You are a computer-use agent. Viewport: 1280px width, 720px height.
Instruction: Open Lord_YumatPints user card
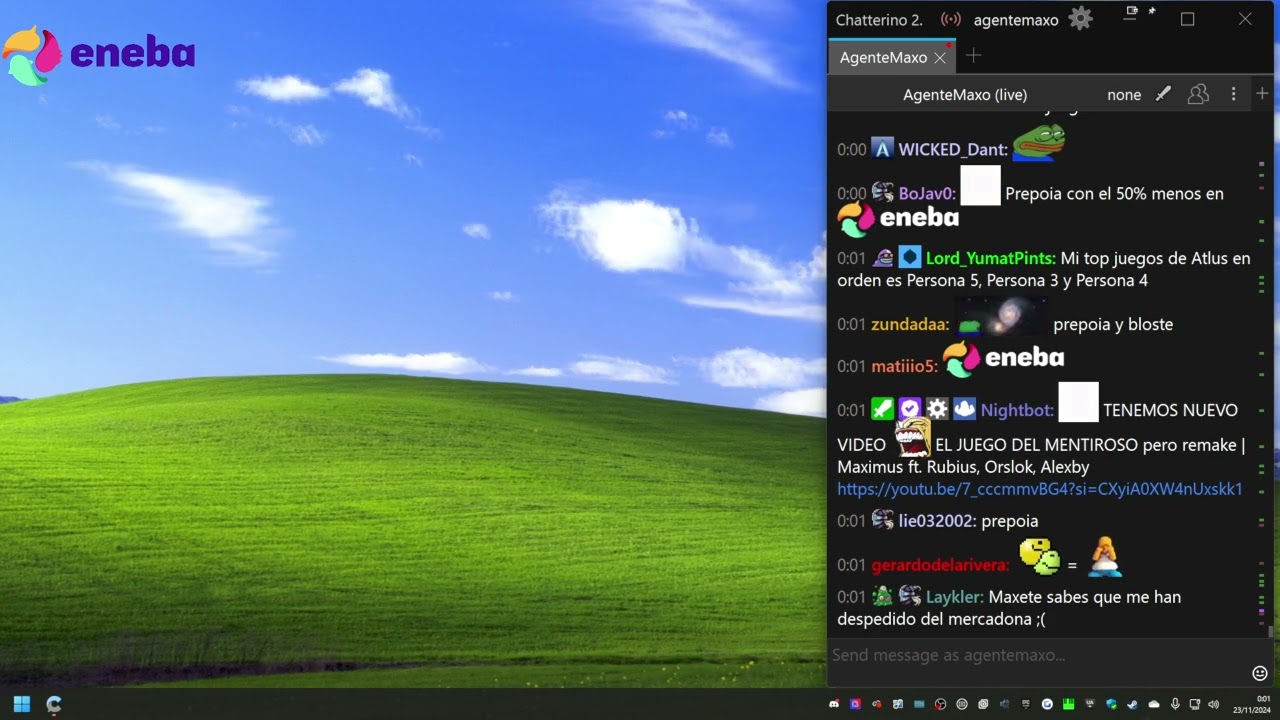click(990, 258)
